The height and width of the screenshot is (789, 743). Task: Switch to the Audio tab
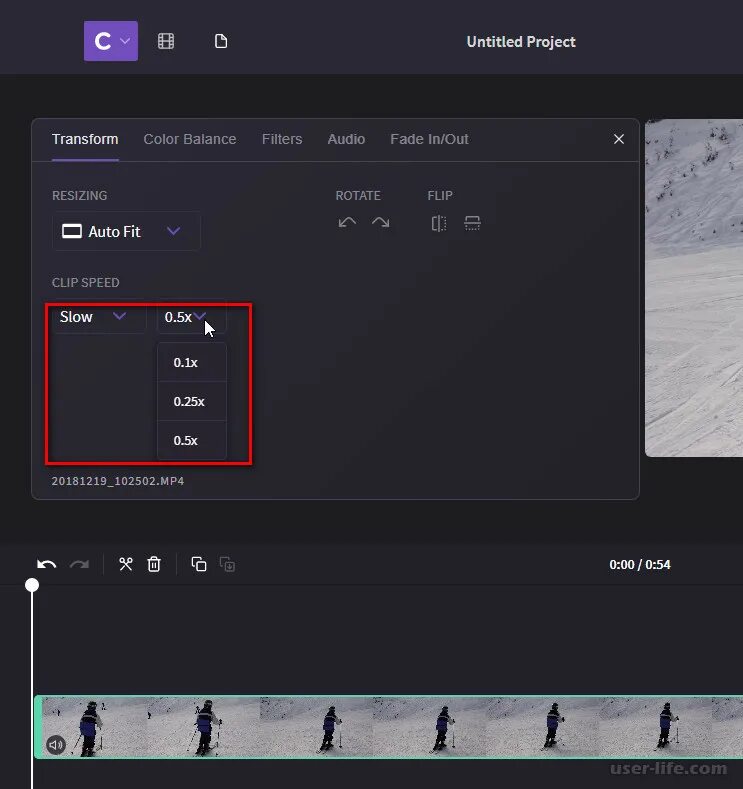(346, 139)
